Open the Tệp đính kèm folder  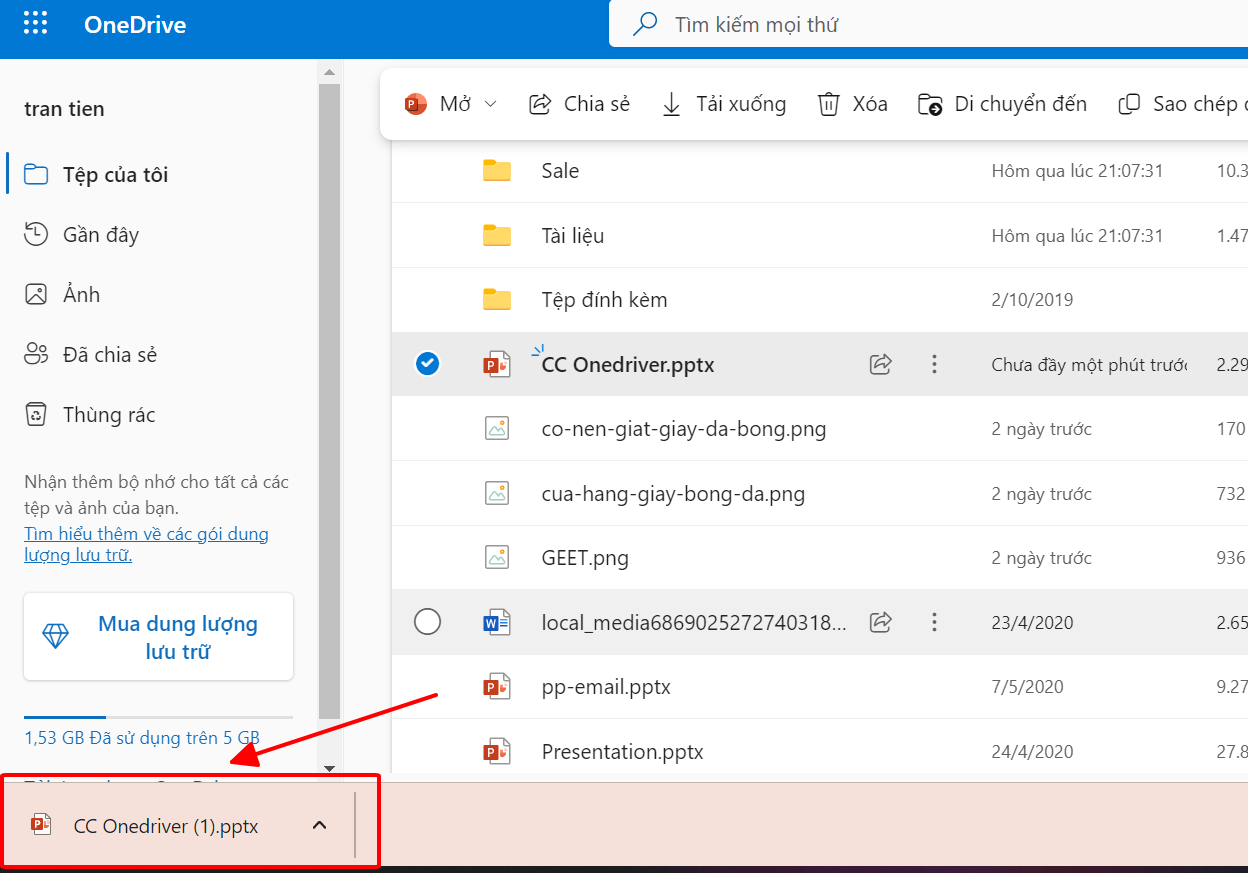coord(604,300)
